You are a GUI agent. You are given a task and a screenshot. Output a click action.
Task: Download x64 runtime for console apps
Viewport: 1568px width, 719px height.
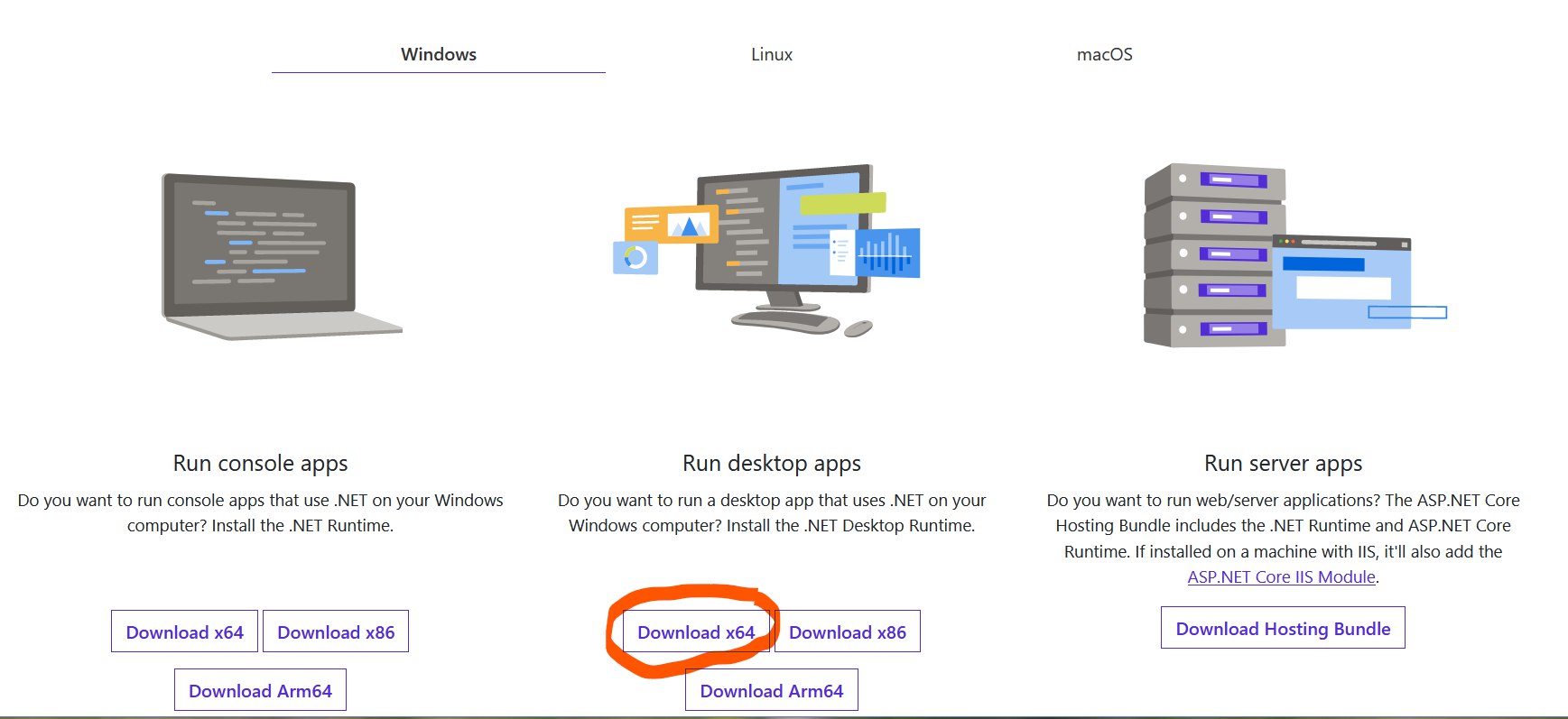tap(184, 631)
